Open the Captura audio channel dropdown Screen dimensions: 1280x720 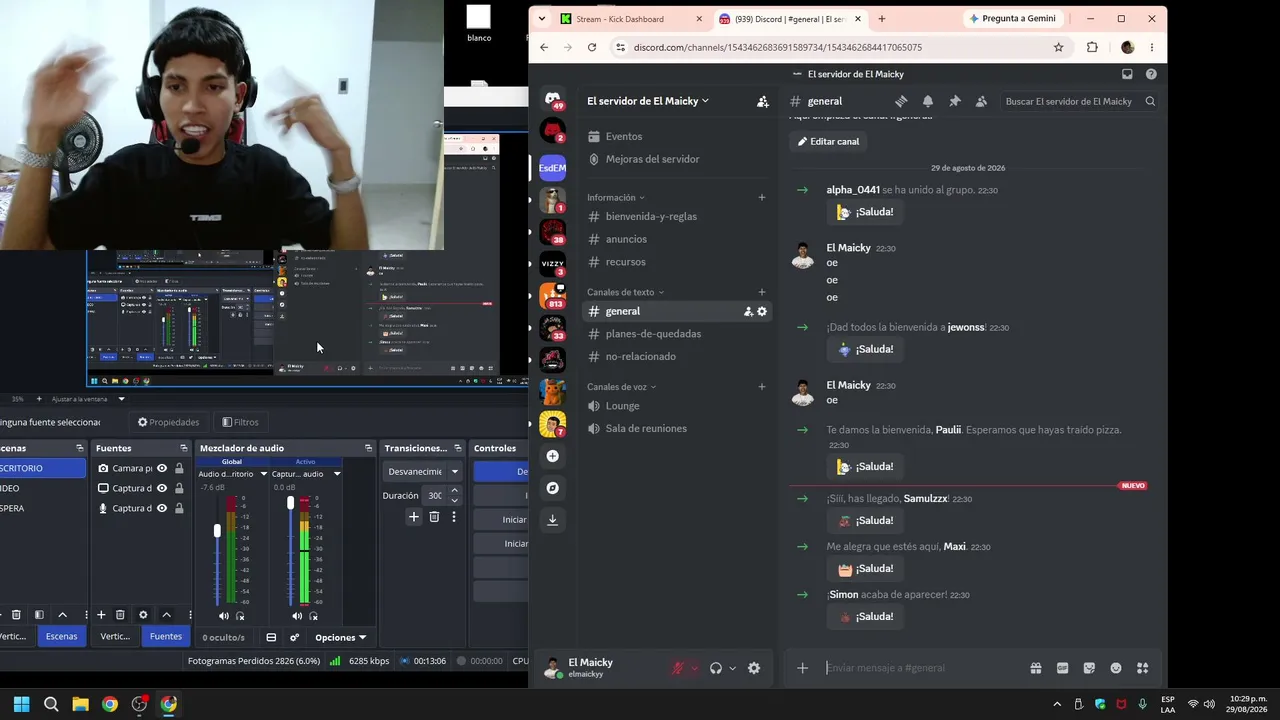tap(337, 474)
